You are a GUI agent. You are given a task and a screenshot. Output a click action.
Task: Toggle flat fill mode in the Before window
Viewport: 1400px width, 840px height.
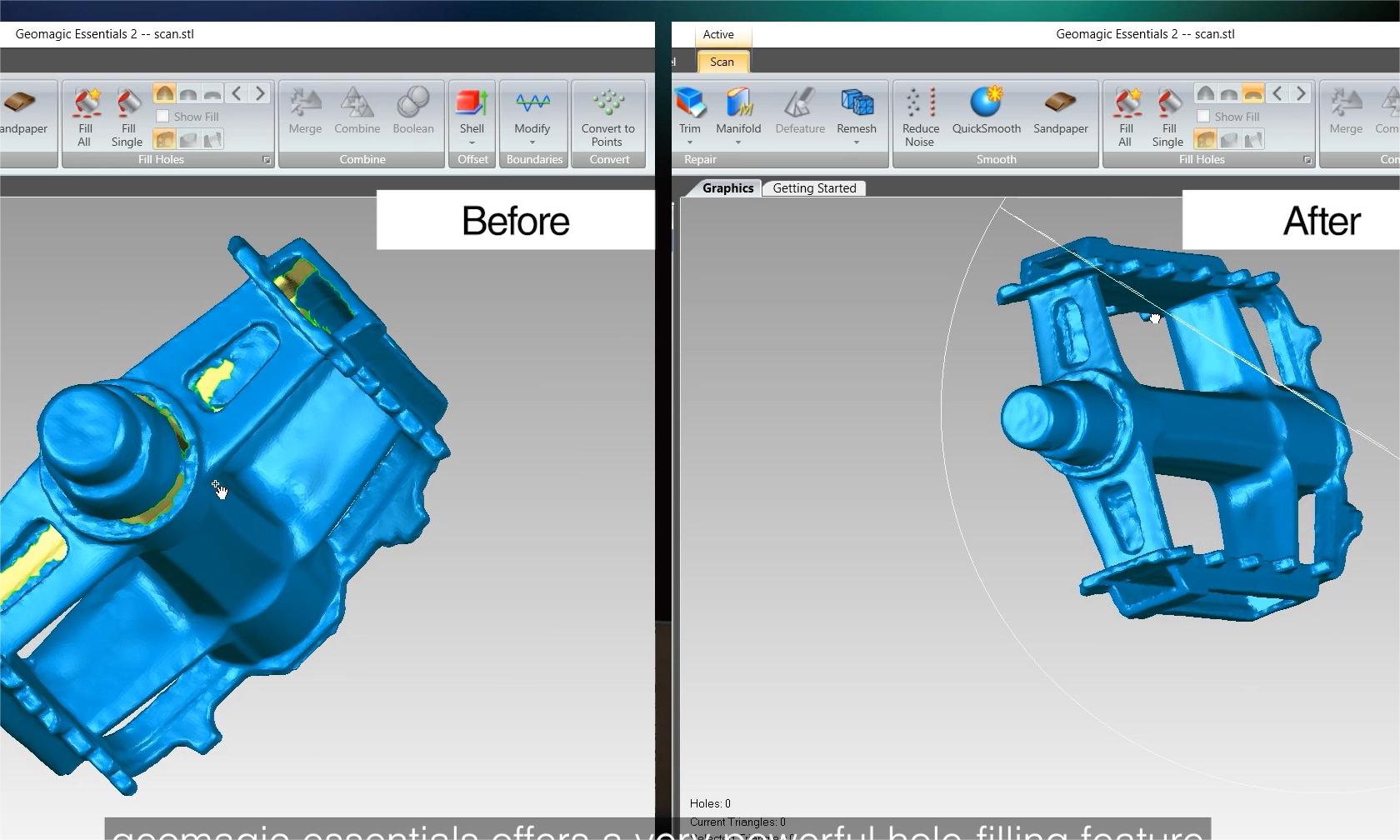pos(212,93)
